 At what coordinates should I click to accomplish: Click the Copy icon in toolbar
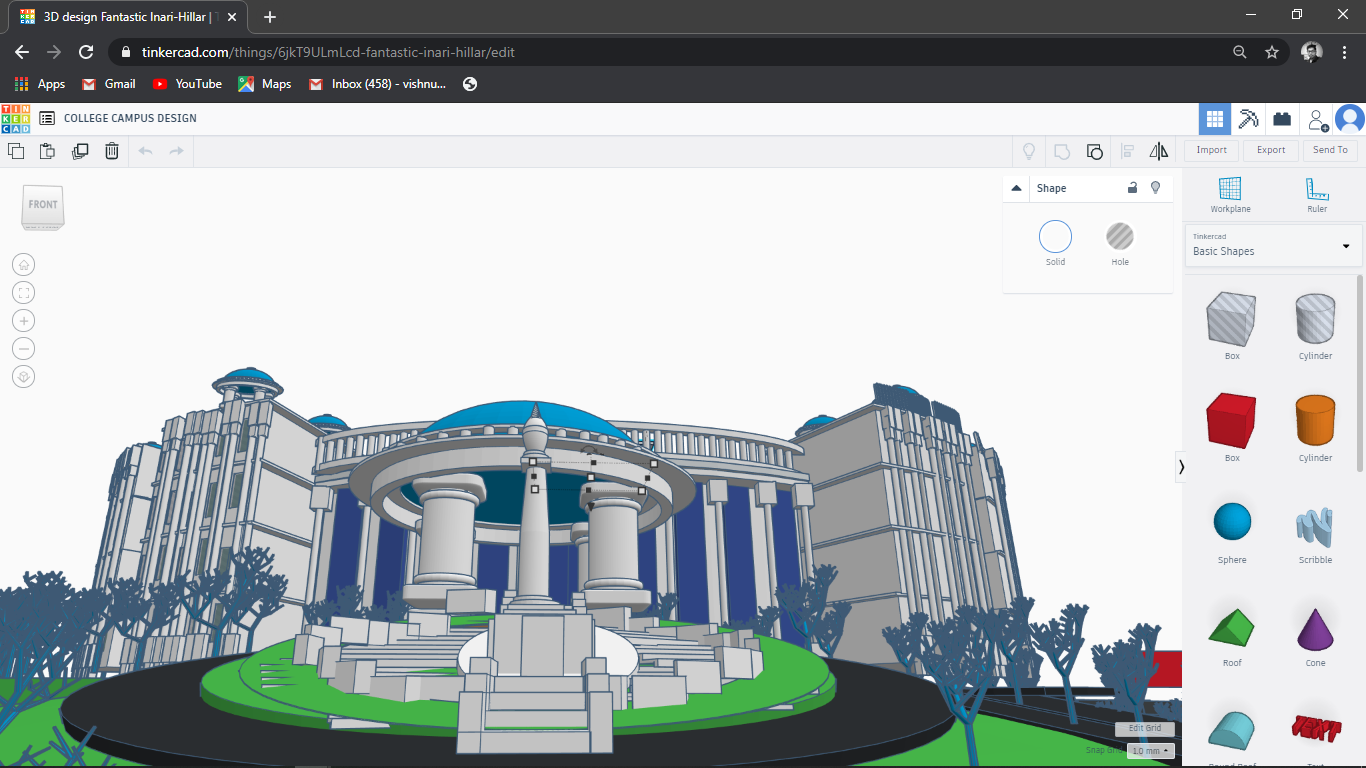click(x=16, y=151)
